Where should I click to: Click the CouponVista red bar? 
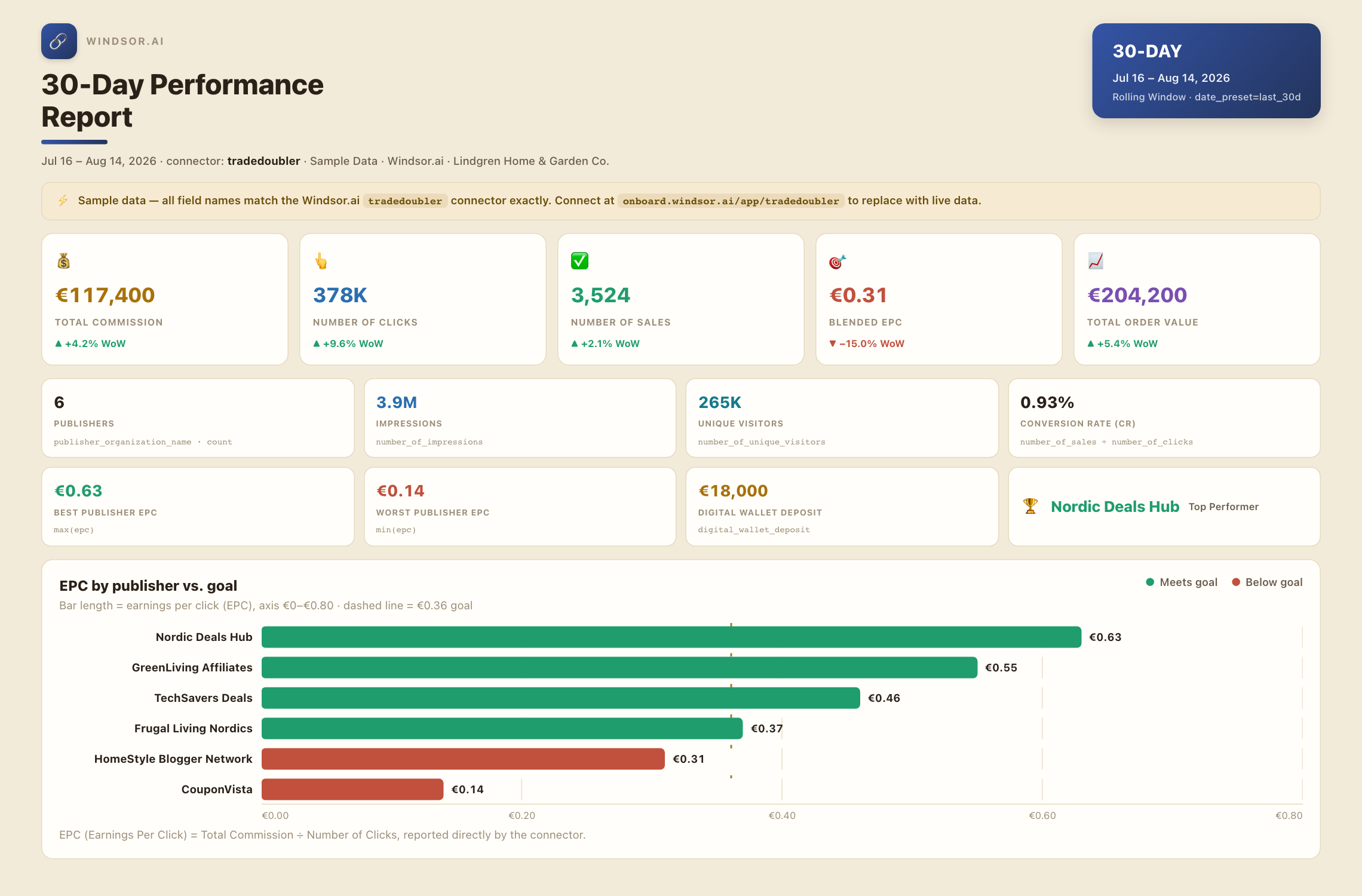[x=352, y=789]
